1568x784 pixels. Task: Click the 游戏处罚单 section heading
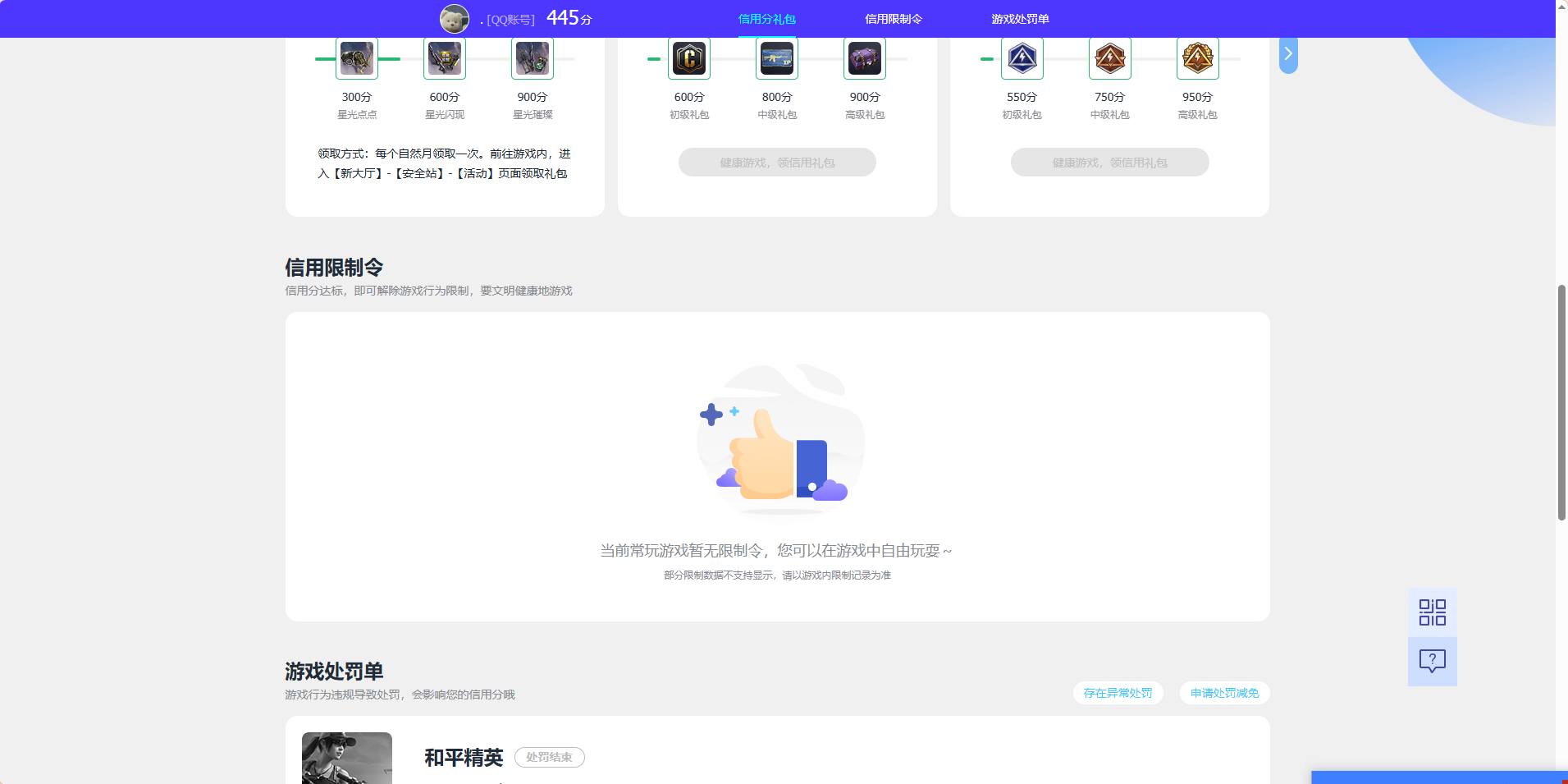point(334,672)
